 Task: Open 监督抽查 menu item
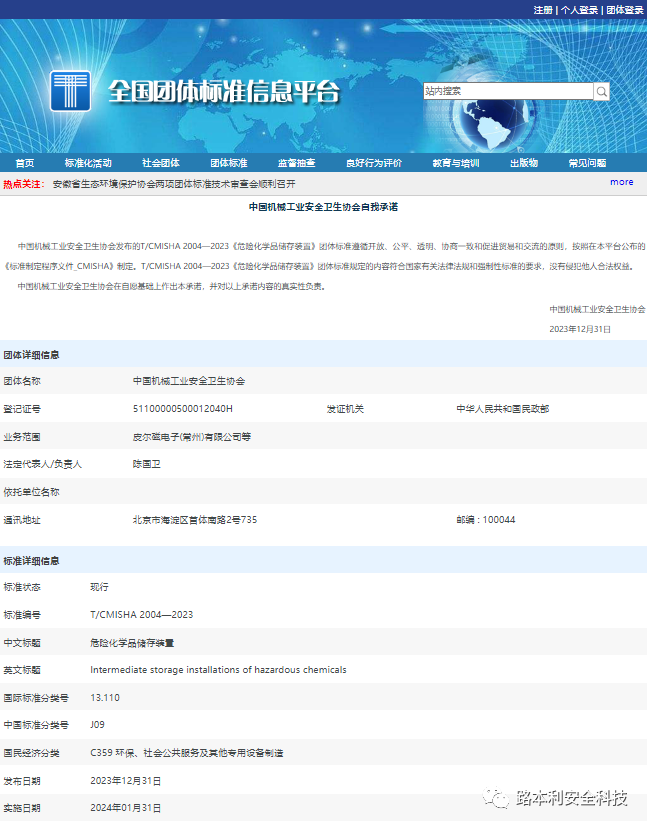coord(296,163)
